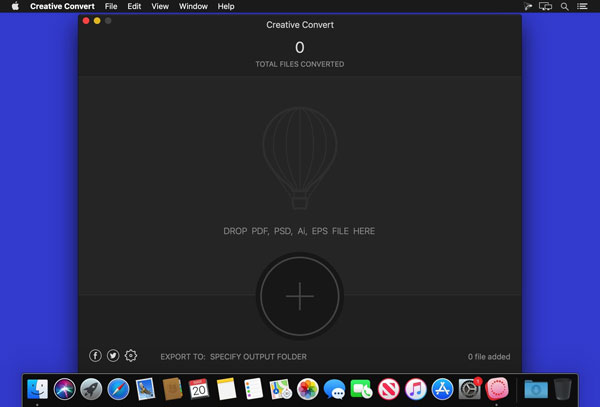Open iTunes music note in Dock
600x407 pixels.
[x=416, y=389]
